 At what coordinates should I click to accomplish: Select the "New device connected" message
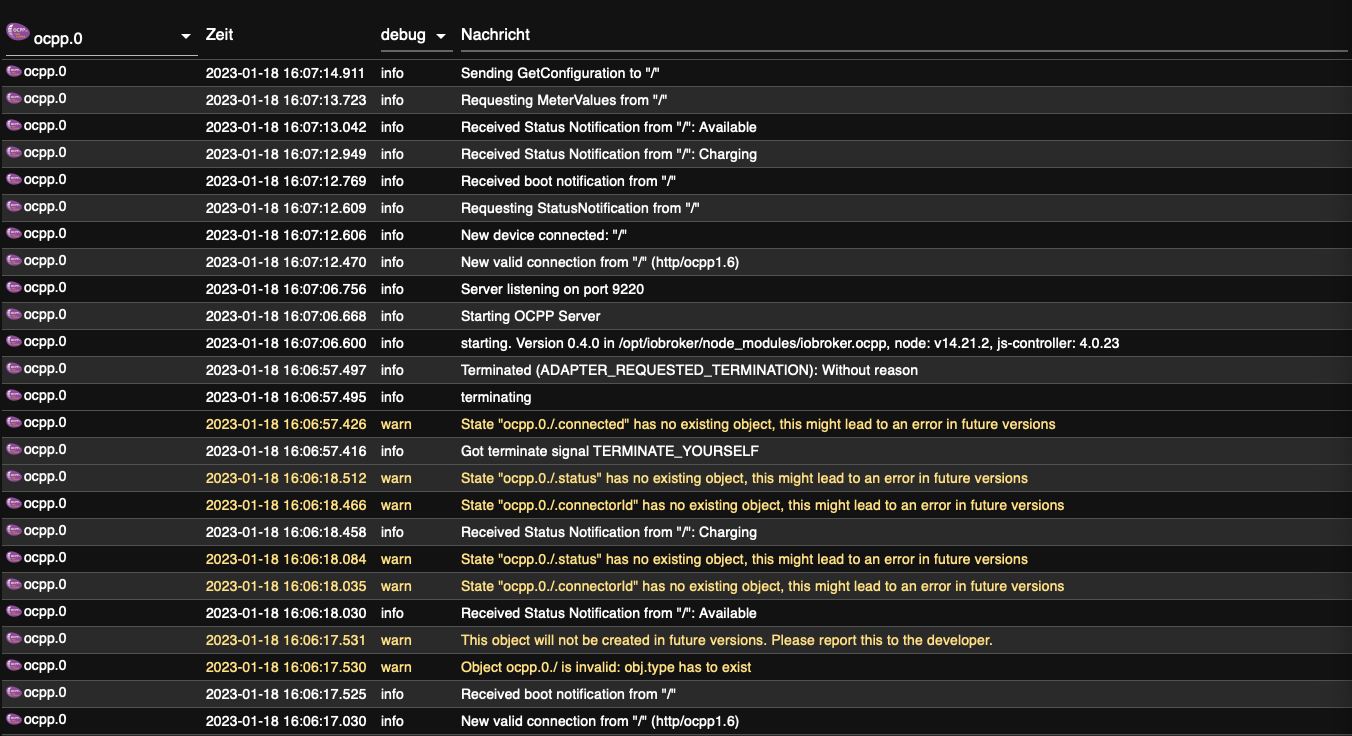click(x=543, y=235)
